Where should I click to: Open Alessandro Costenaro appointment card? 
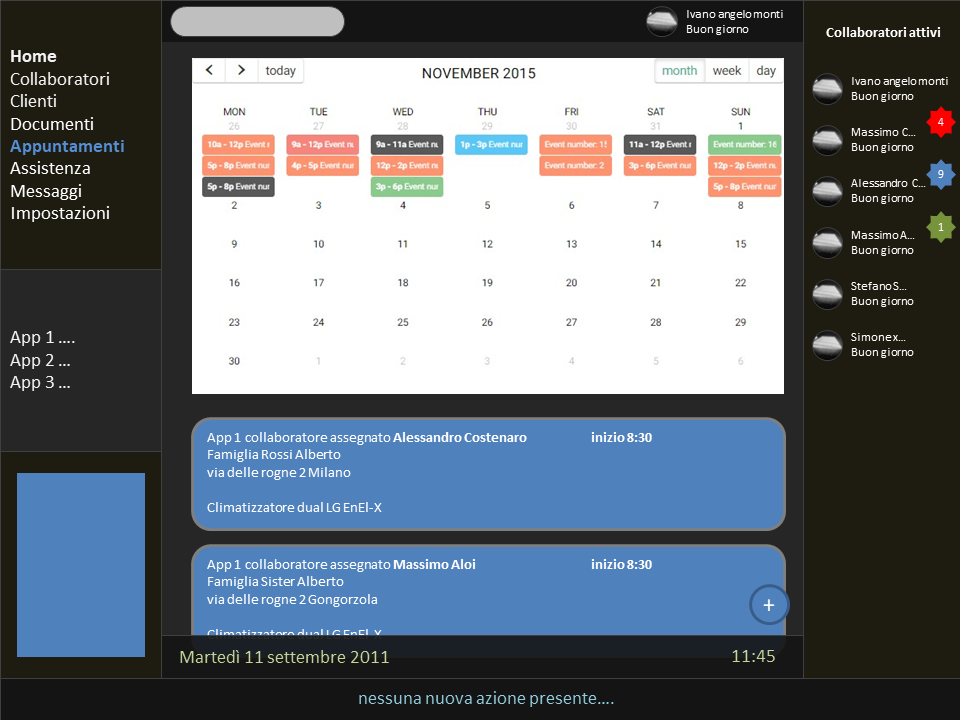(488, 474)
